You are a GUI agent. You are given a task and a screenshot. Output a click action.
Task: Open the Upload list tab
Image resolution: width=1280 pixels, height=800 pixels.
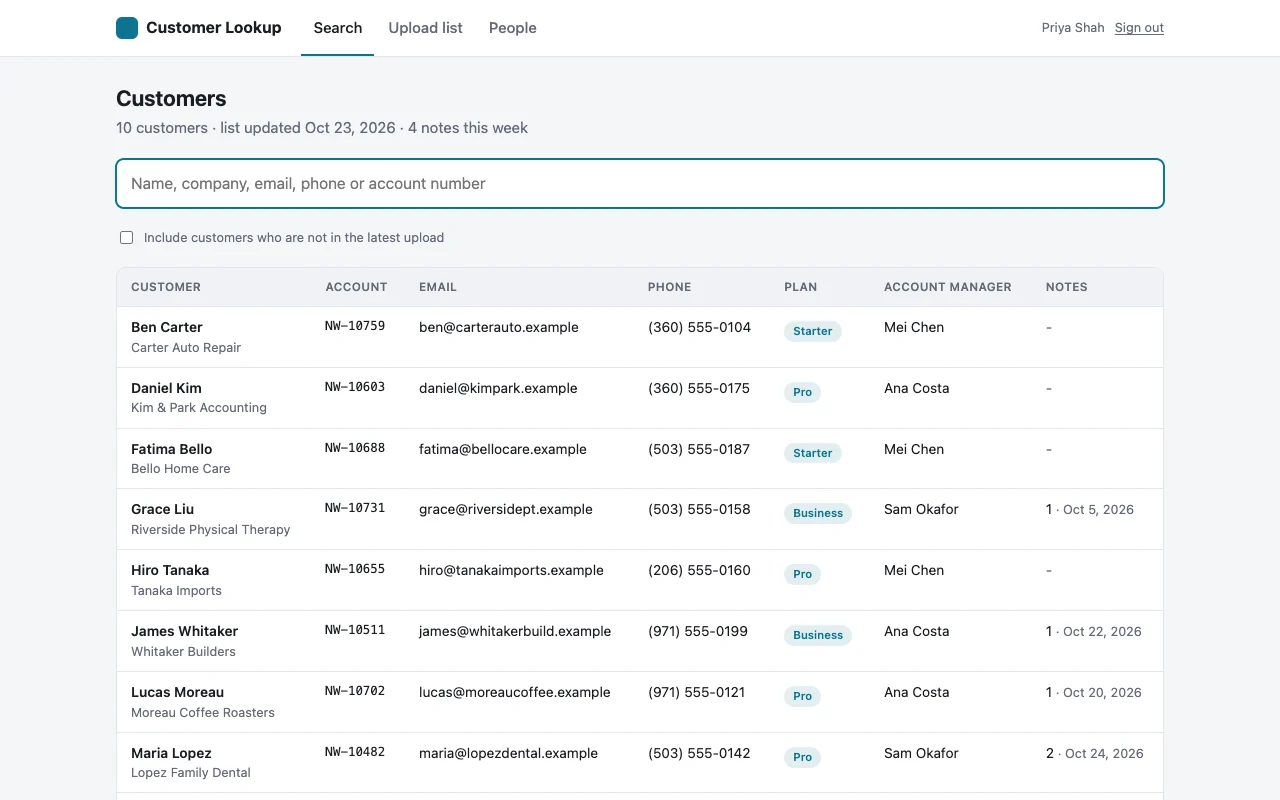click(425, 28)
